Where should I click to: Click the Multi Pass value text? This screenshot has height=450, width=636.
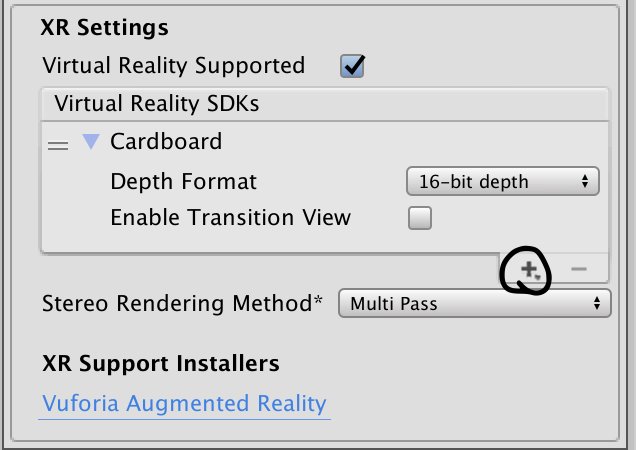pos(393,303)
